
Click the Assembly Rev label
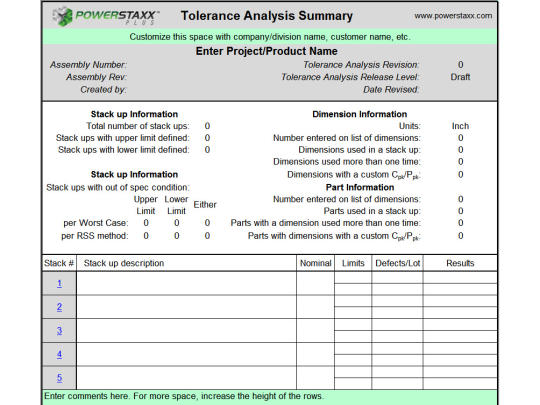tap(96, 77)
